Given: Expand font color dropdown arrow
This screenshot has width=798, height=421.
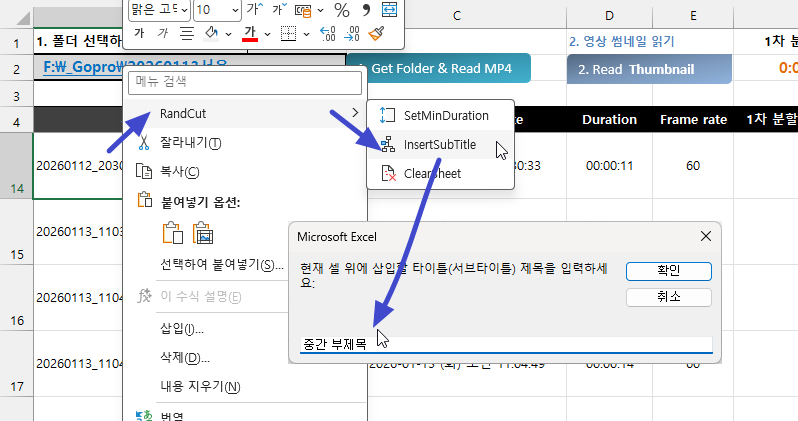Looking at the screenshot, I should click(268, 34).
